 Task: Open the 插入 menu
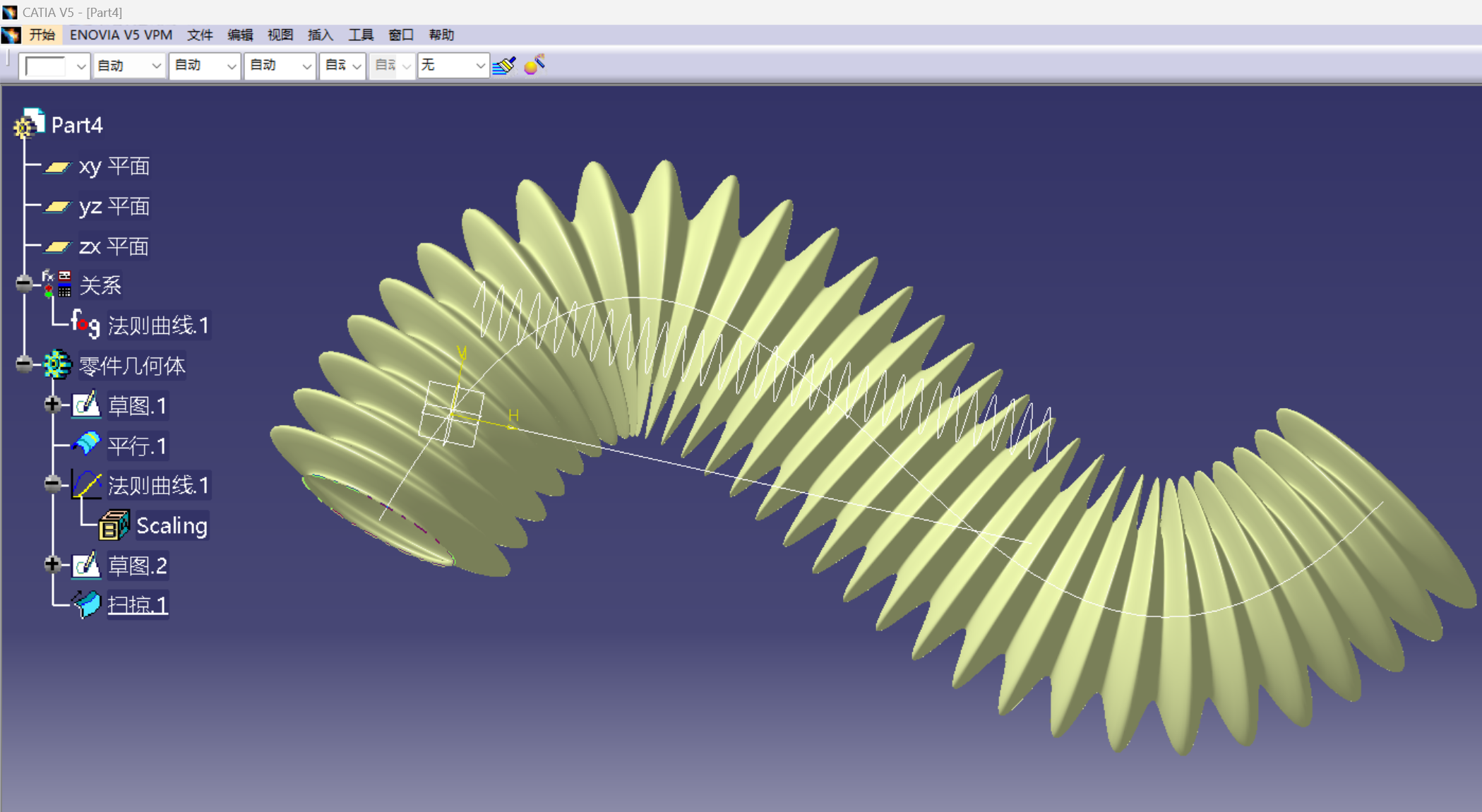(x=320, y=35)
